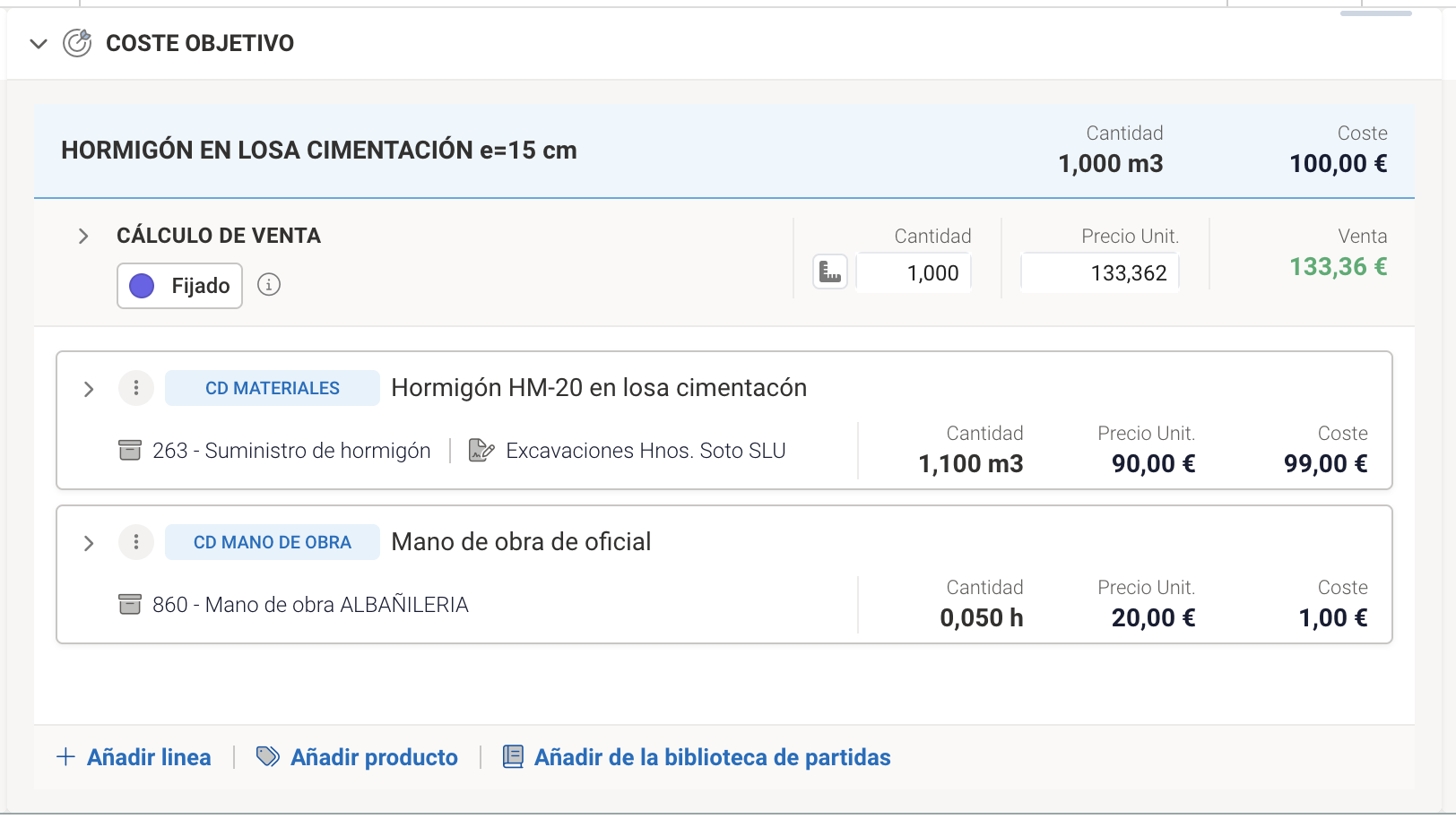
Task: Click contract icon beside Excavaciones Hnos. Soto
Action: coord(481,451)
